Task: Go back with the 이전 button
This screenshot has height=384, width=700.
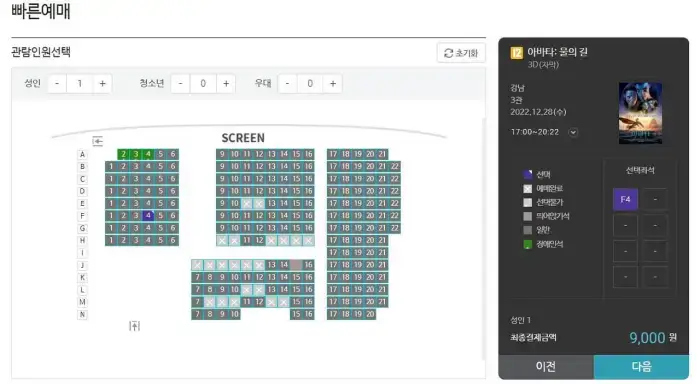Action: tap(546, 367)
